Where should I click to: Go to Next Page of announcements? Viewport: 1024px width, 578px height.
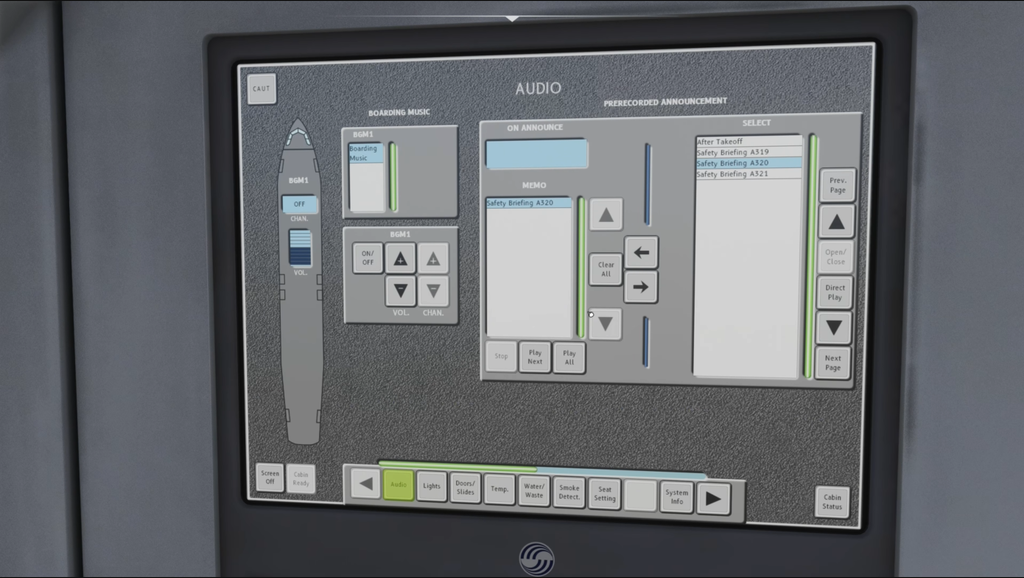tap(833, 363)
